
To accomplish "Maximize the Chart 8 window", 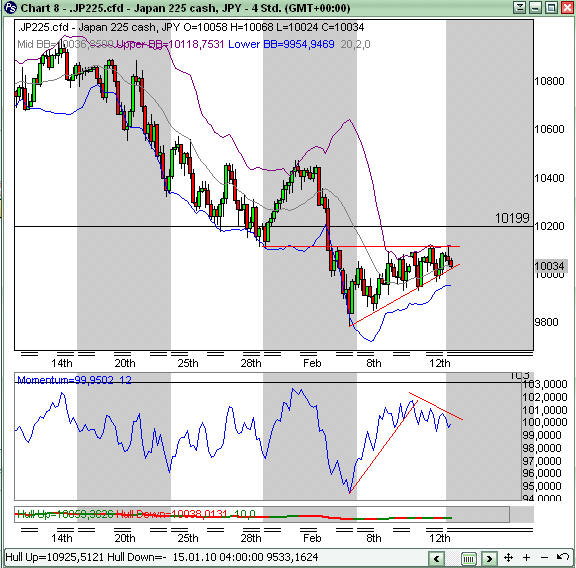I will click(551, 7).
